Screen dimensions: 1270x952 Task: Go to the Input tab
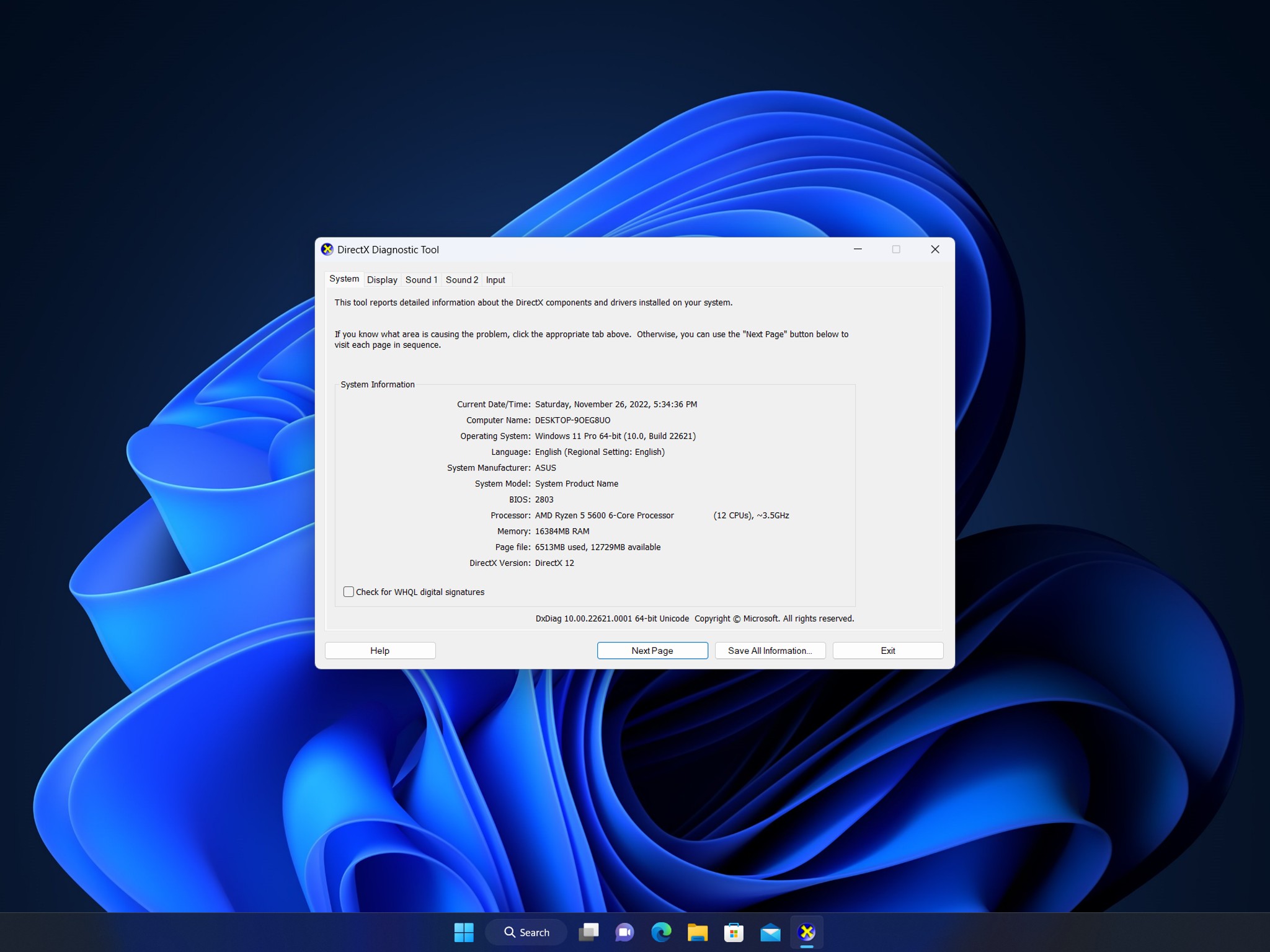click(495, 280)
